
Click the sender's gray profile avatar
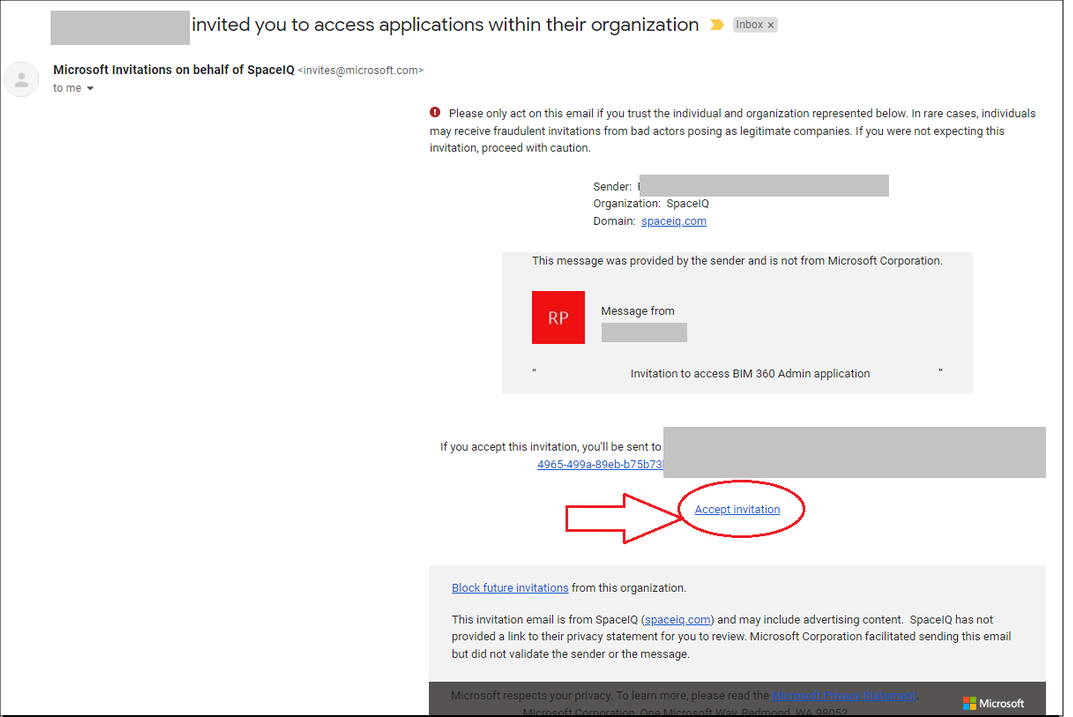click(22, 79)
